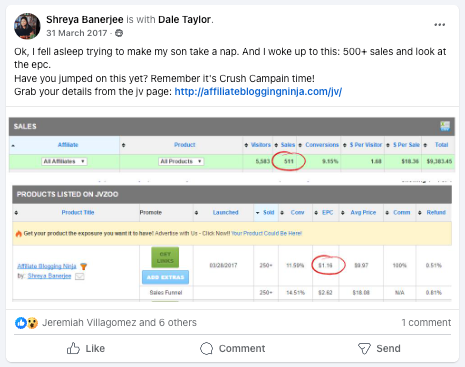Open the wow reaction emoji icon
The image size is (465, 367).
pyautogui.click(x=32, y=323)
